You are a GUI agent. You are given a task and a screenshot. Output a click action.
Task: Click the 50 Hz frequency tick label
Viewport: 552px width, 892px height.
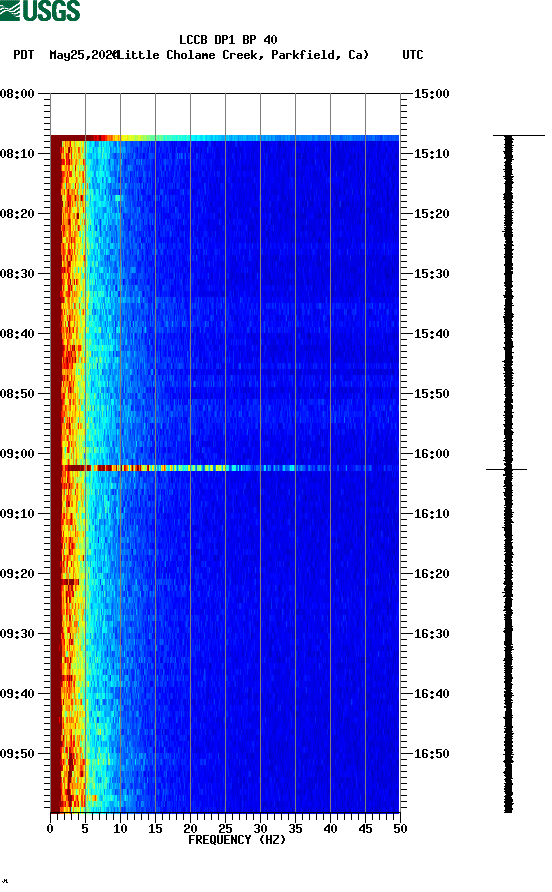[400, 829]
